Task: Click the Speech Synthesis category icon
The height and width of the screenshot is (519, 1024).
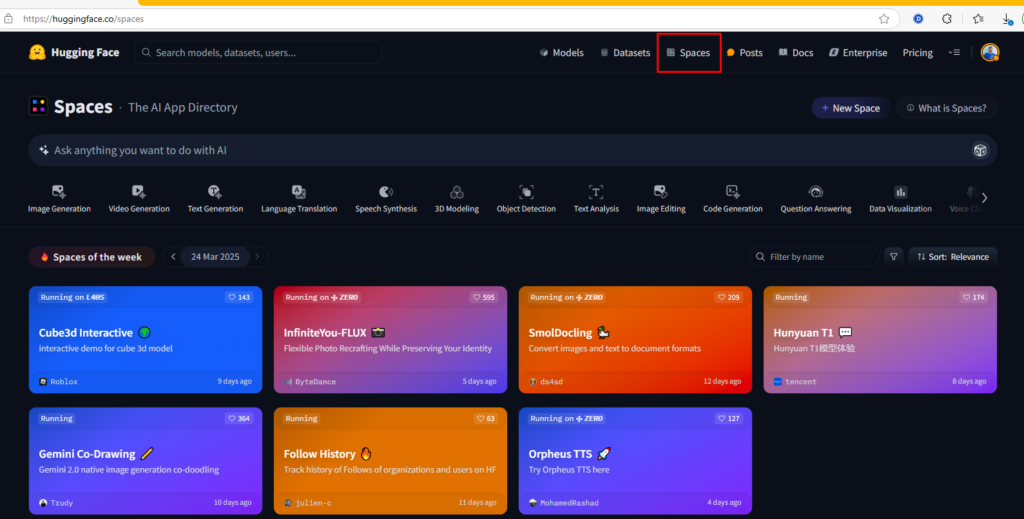Action: coord(386,191)
